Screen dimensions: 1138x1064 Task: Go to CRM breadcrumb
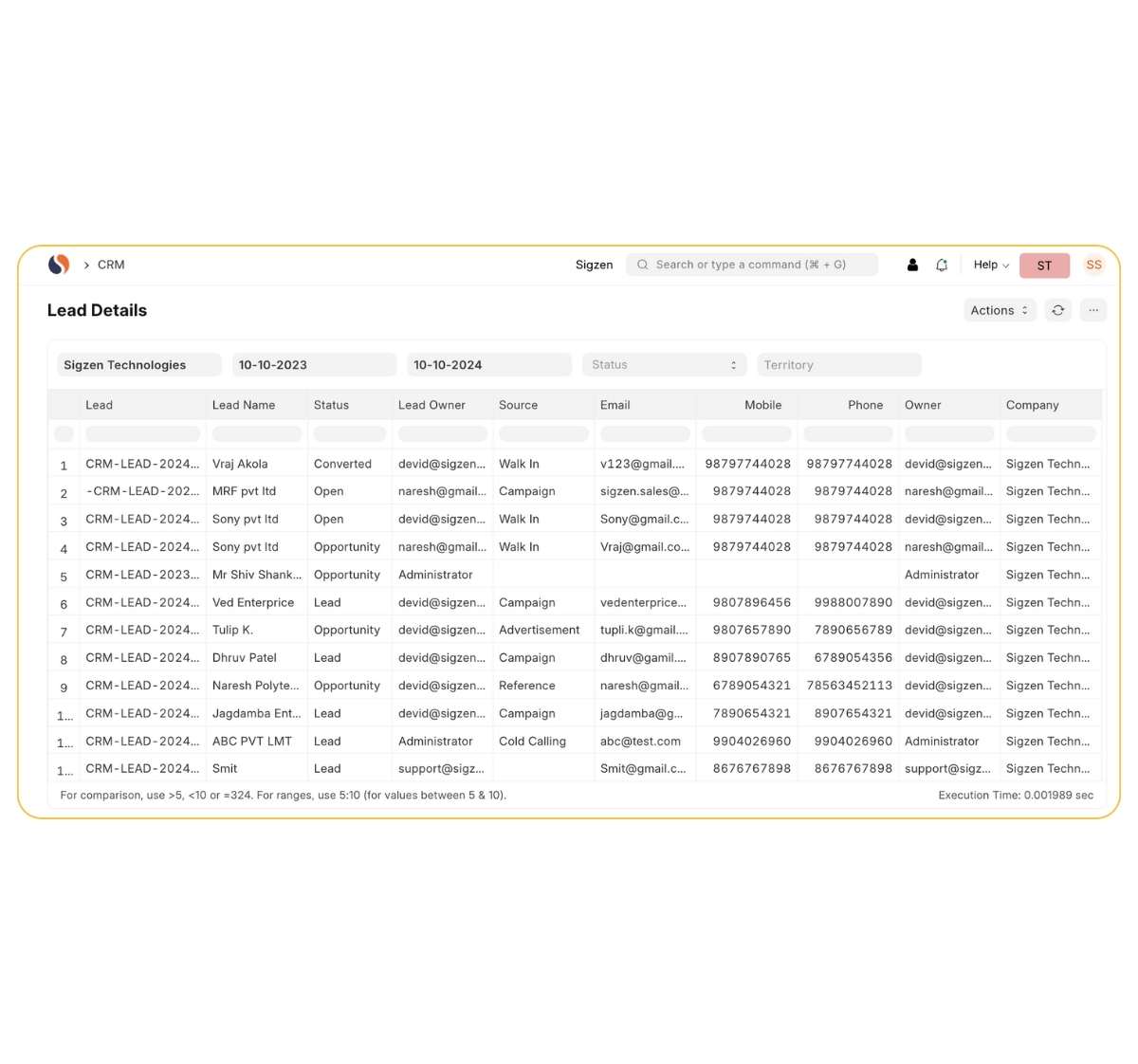(x=111, y=266)
